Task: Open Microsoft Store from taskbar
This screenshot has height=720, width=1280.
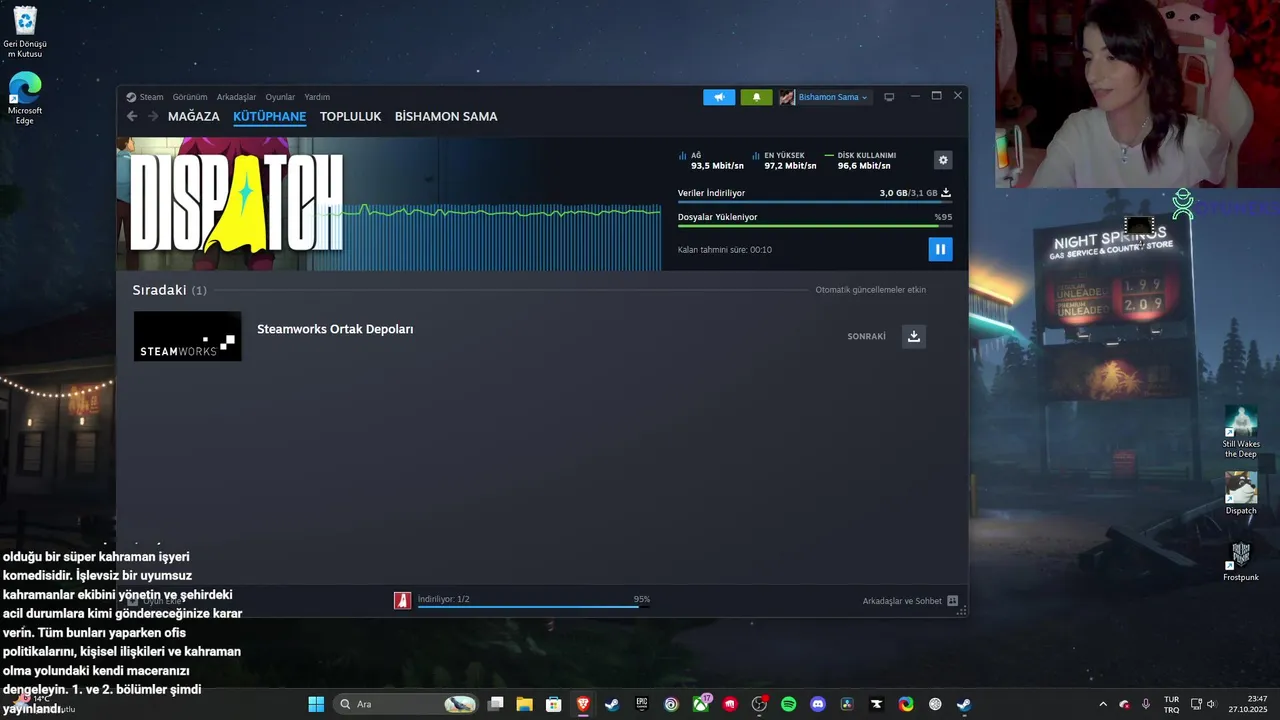Action: pyautogui.click(x=553, y=704)
